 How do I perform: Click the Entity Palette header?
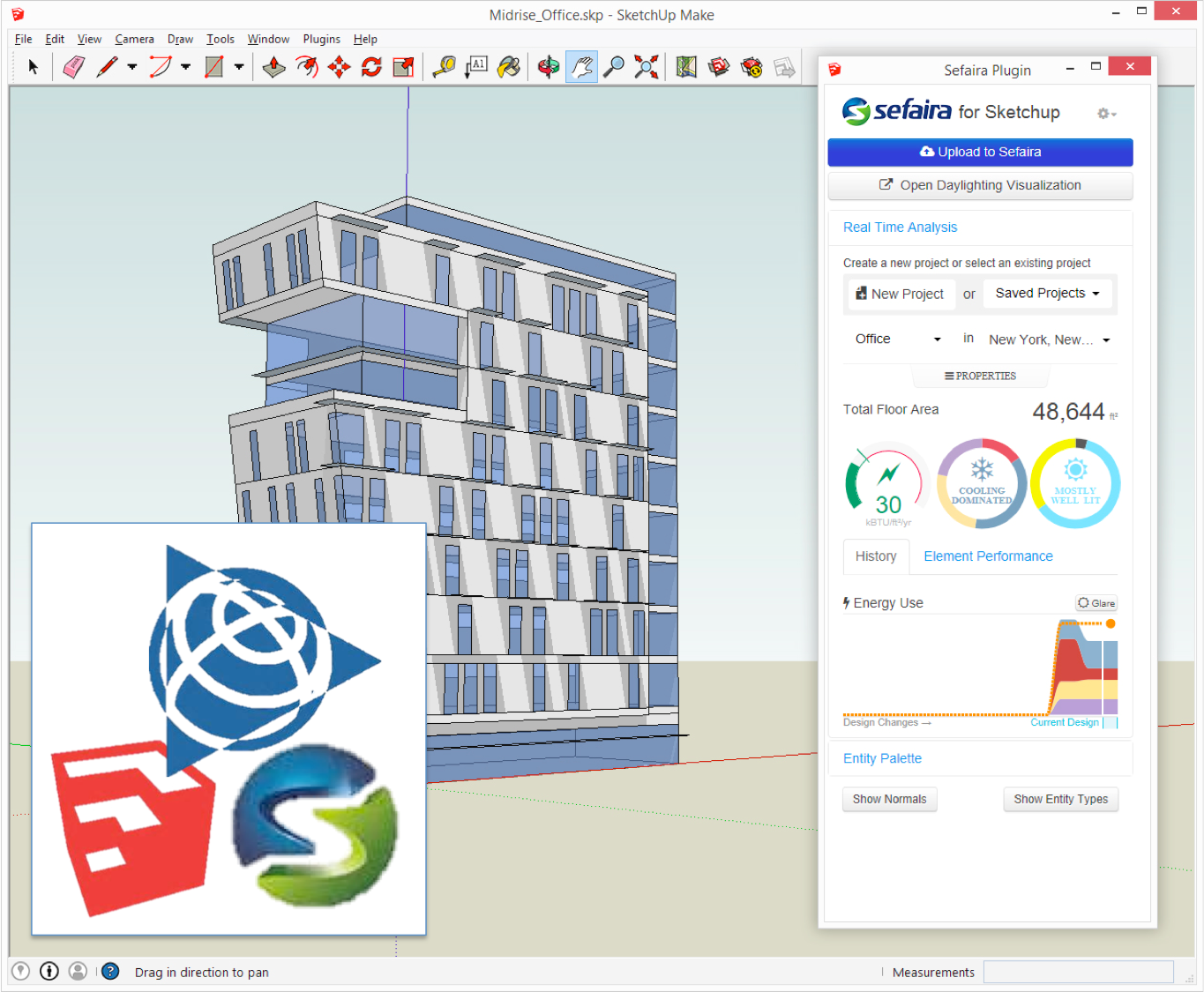click(x=882, y=758)
